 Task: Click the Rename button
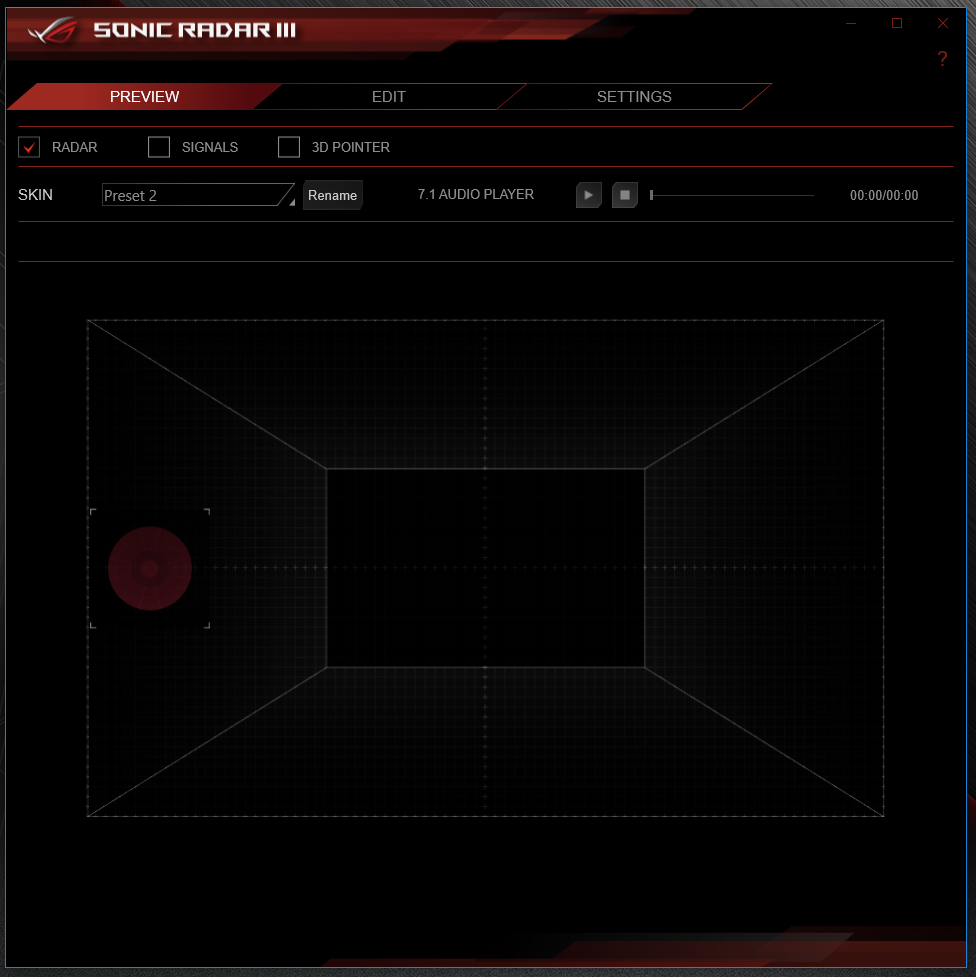point(332,195)
